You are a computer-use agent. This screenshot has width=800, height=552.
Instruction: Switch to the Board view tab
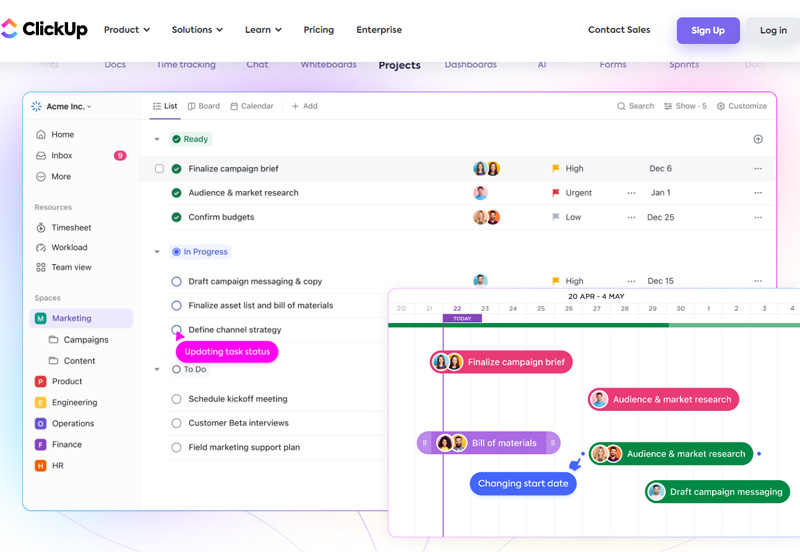(x=204, y=106)
